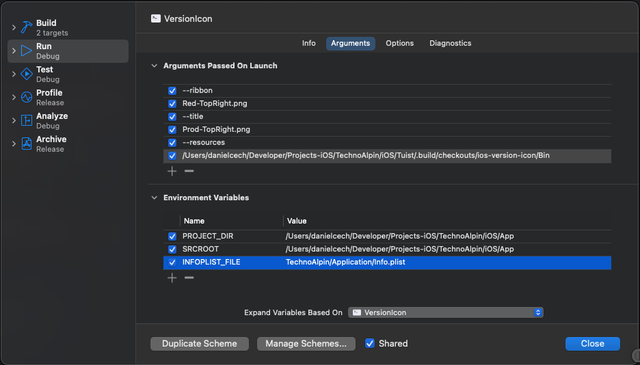Click the PROJECT_DIR path value
This screenshot has height=365, width=640.
[x=400, y=236]
